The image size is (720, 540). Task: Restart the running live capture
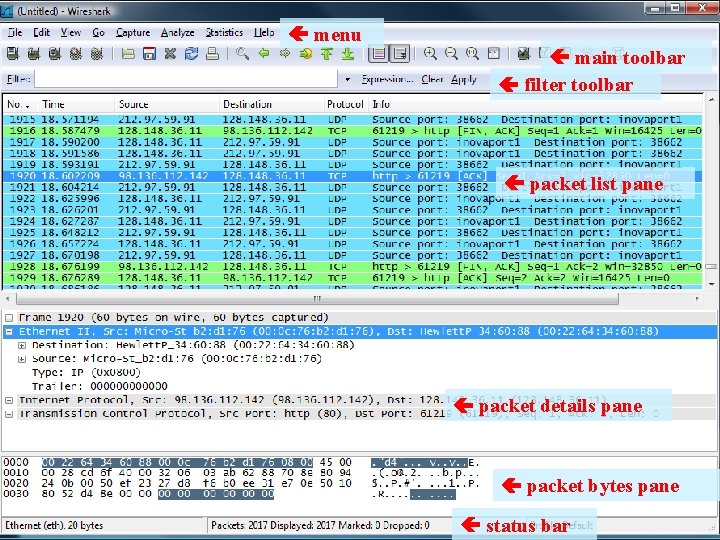tap(97, 54)
